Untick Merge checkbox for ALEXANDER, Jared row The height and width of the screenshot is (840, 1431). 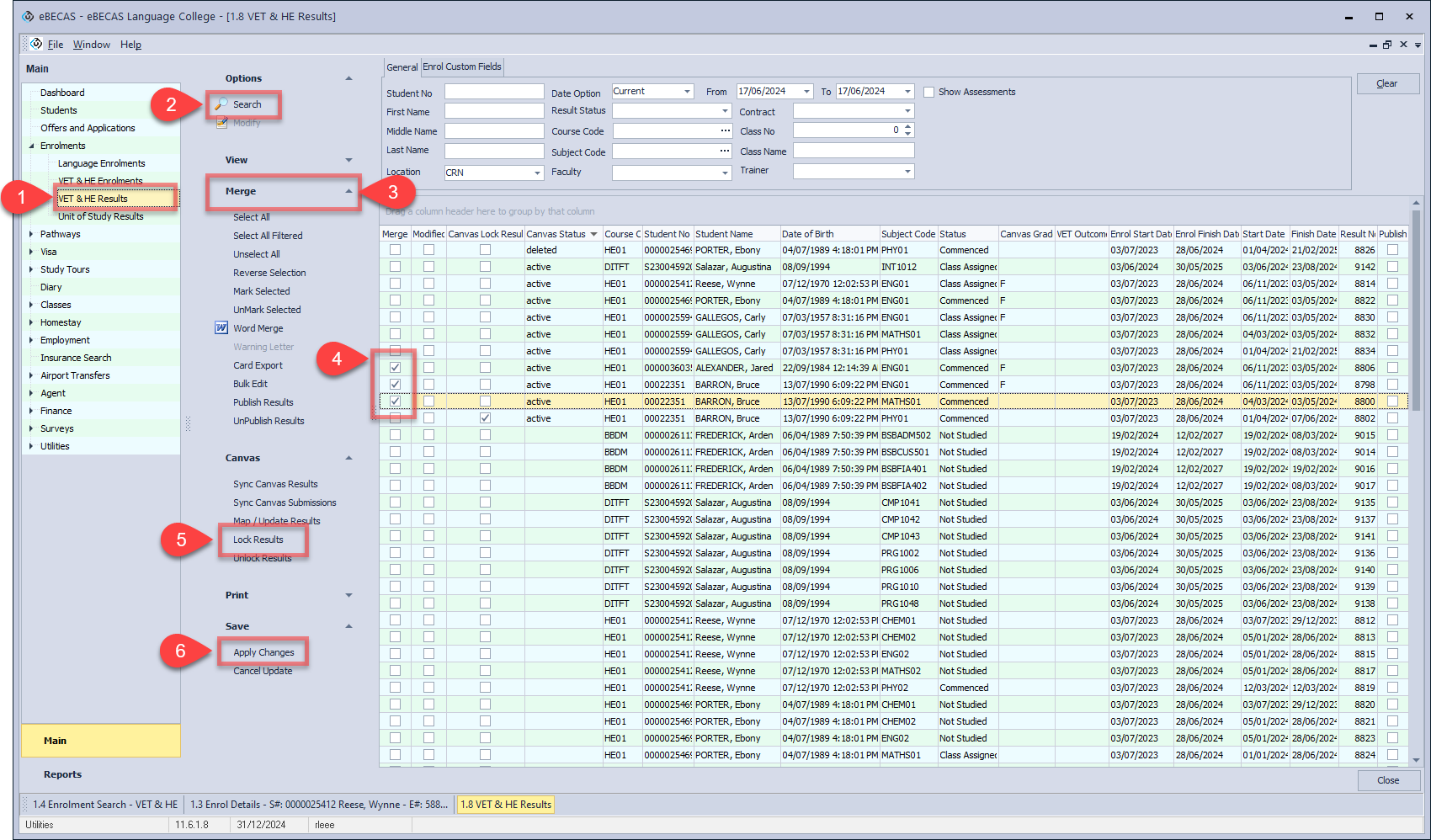[x=395, y=368]
